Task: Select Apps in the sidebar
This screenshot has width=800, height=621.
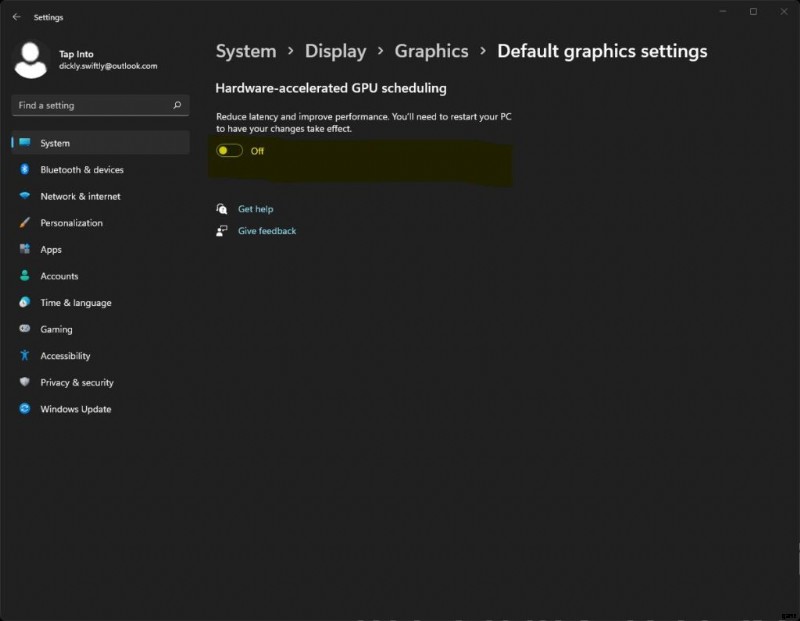Action: tap(101, 249)
